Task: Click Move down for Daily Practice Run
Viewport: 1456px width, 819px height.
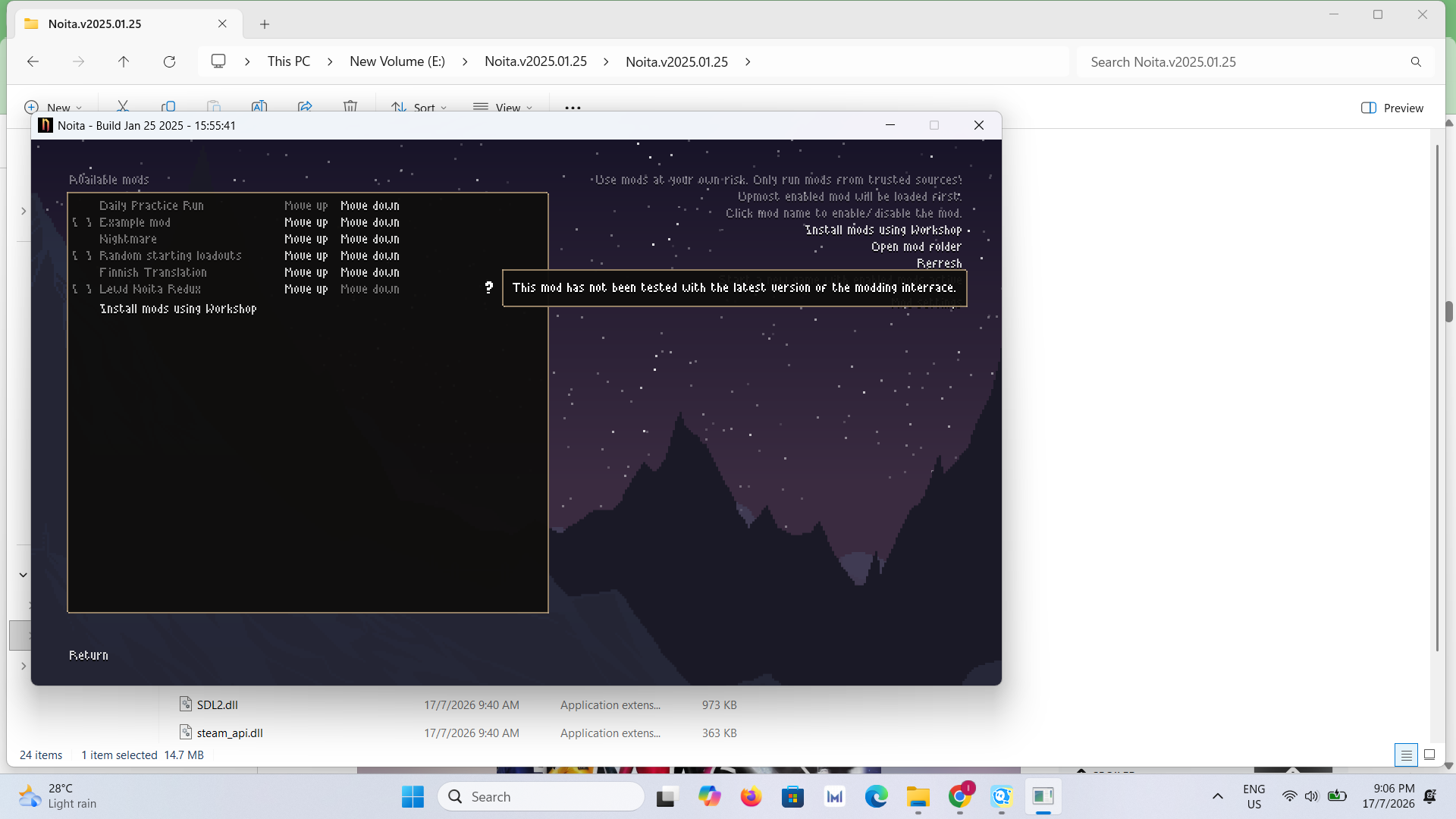Action: [x=370, y=206]
